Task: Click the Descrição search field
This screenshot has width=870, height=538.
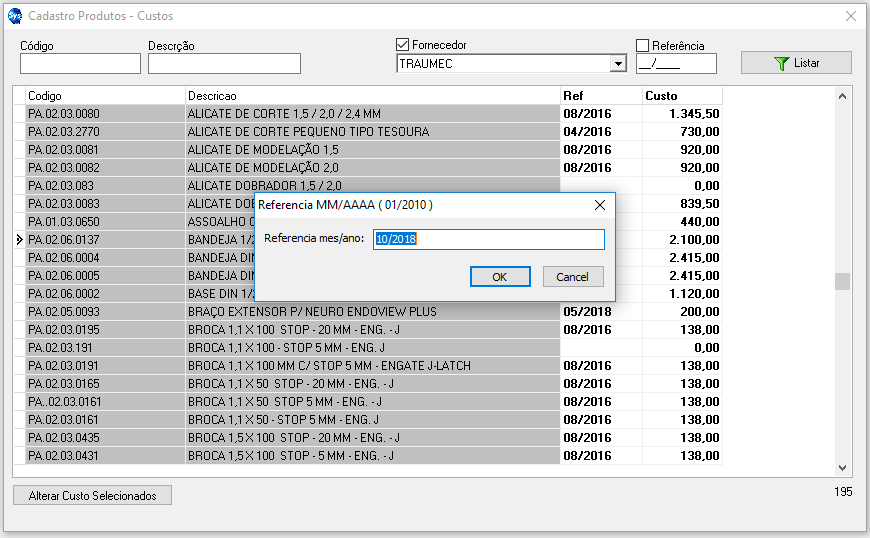Action: click(x=224, y=64)
